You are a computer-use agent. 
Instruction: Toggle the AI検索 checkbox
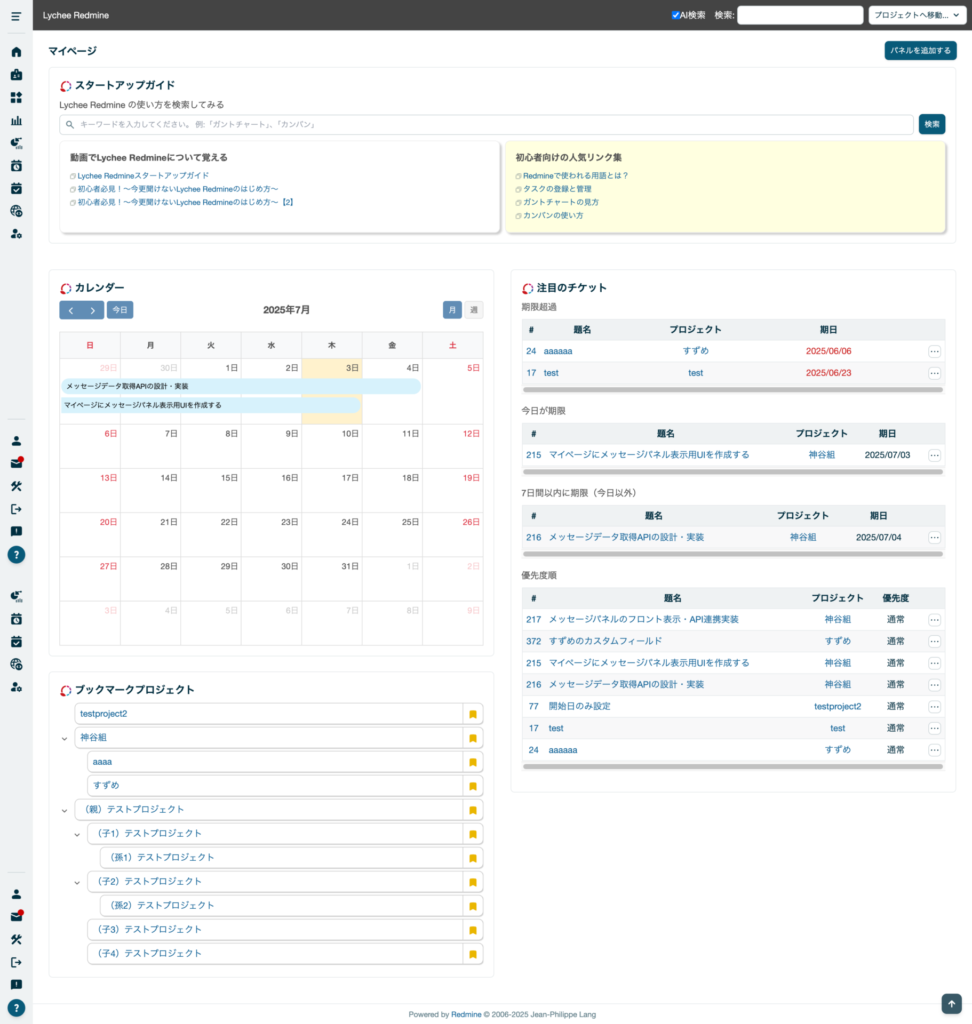675,15
